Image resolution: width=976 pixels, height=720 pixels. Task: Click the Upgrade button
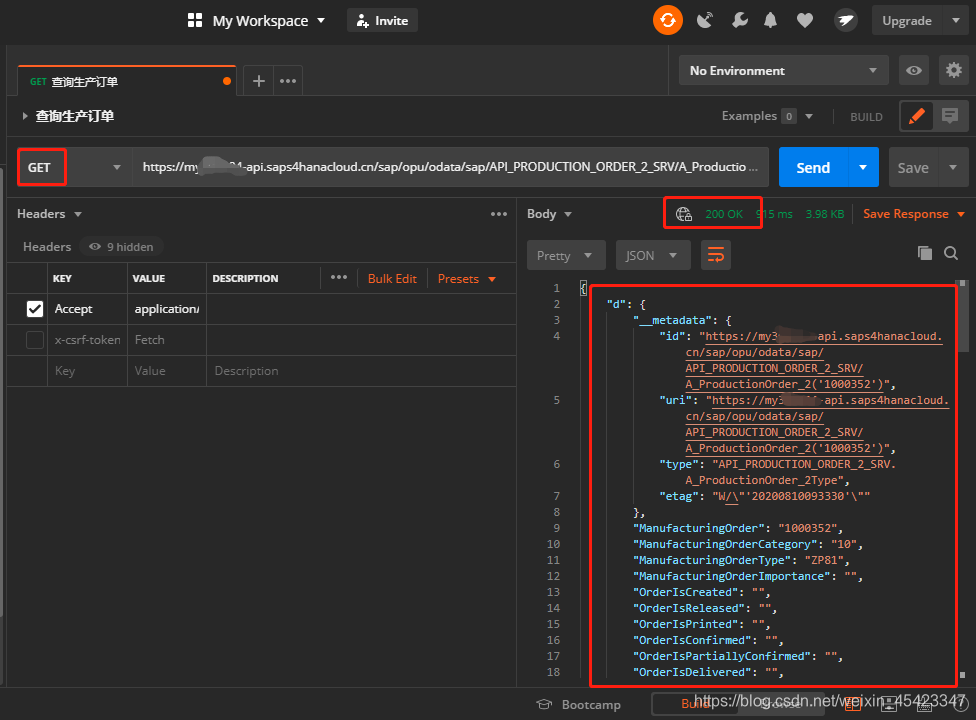pos(907,21)
